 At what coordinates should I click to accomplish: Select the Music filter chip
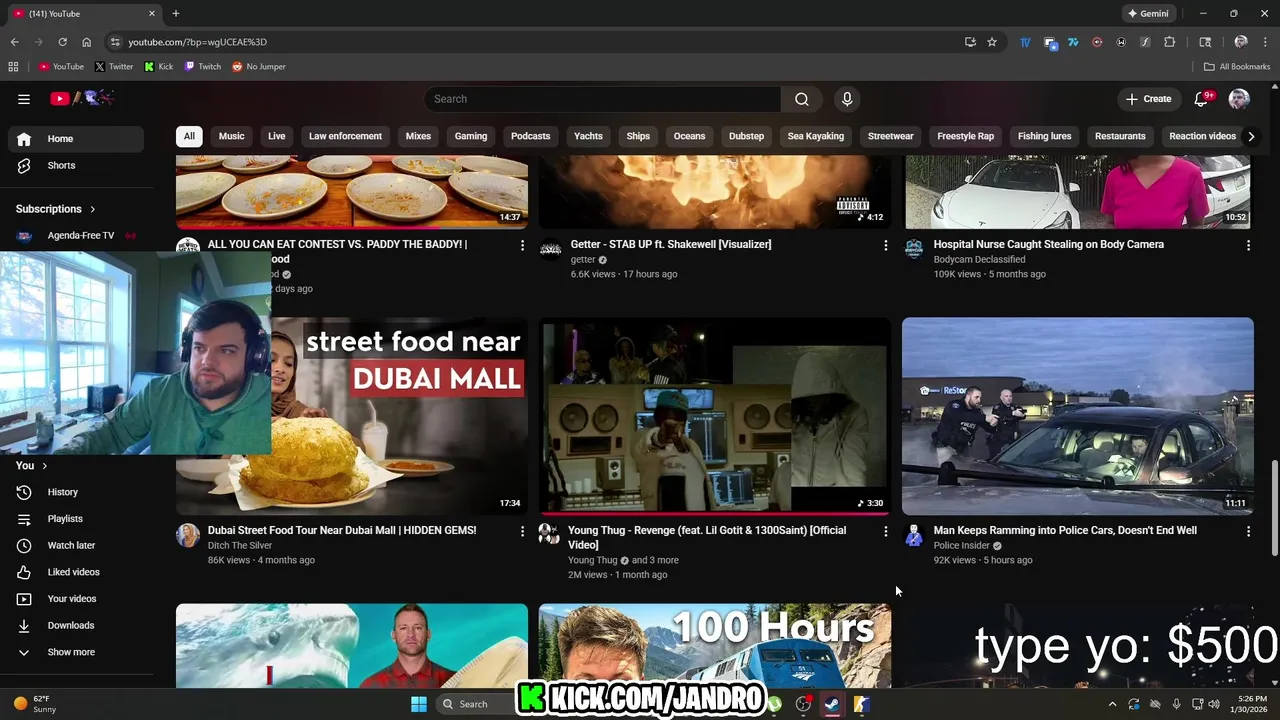click(231, 136)
